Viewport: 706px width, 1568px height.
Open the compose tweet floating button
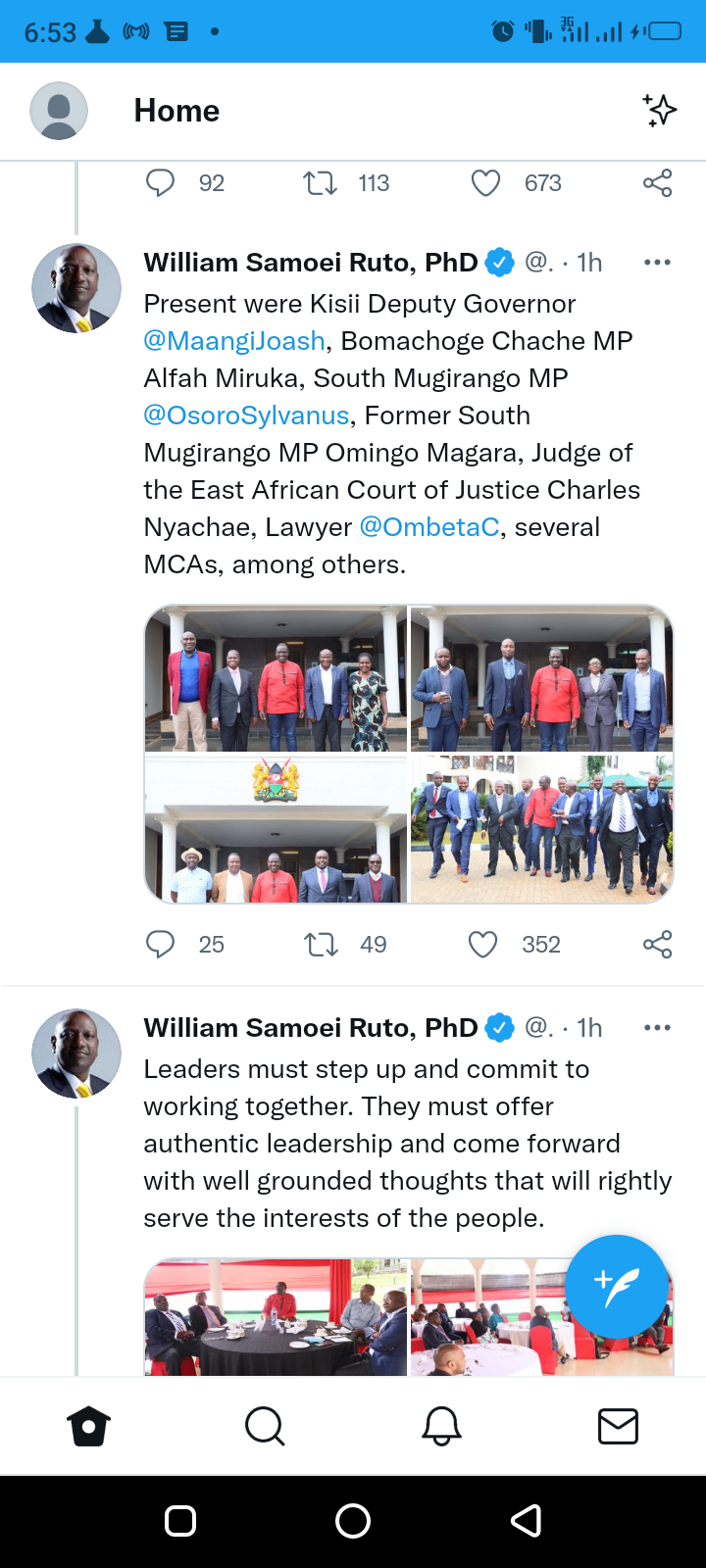click(x=617, y=1287)
